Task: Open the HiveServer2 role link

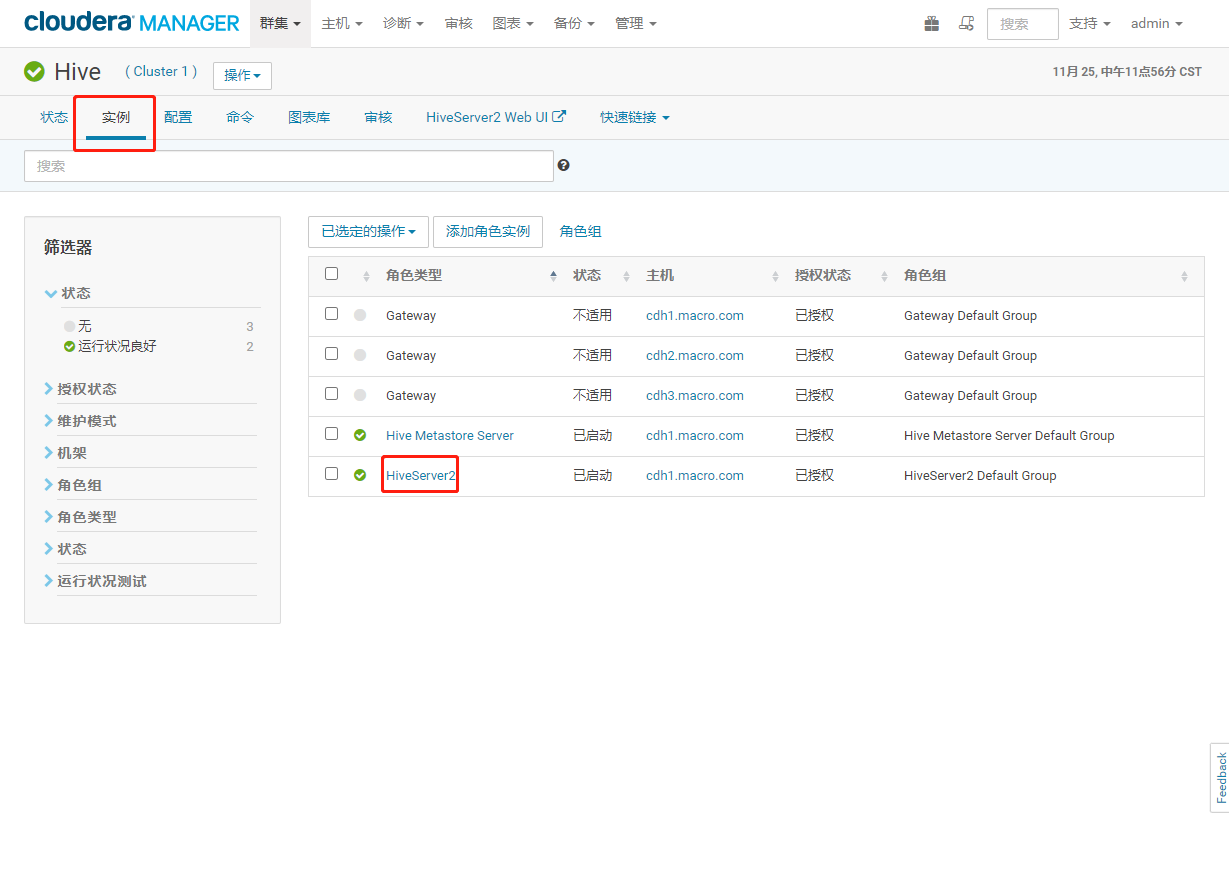Action: point(421,476)
